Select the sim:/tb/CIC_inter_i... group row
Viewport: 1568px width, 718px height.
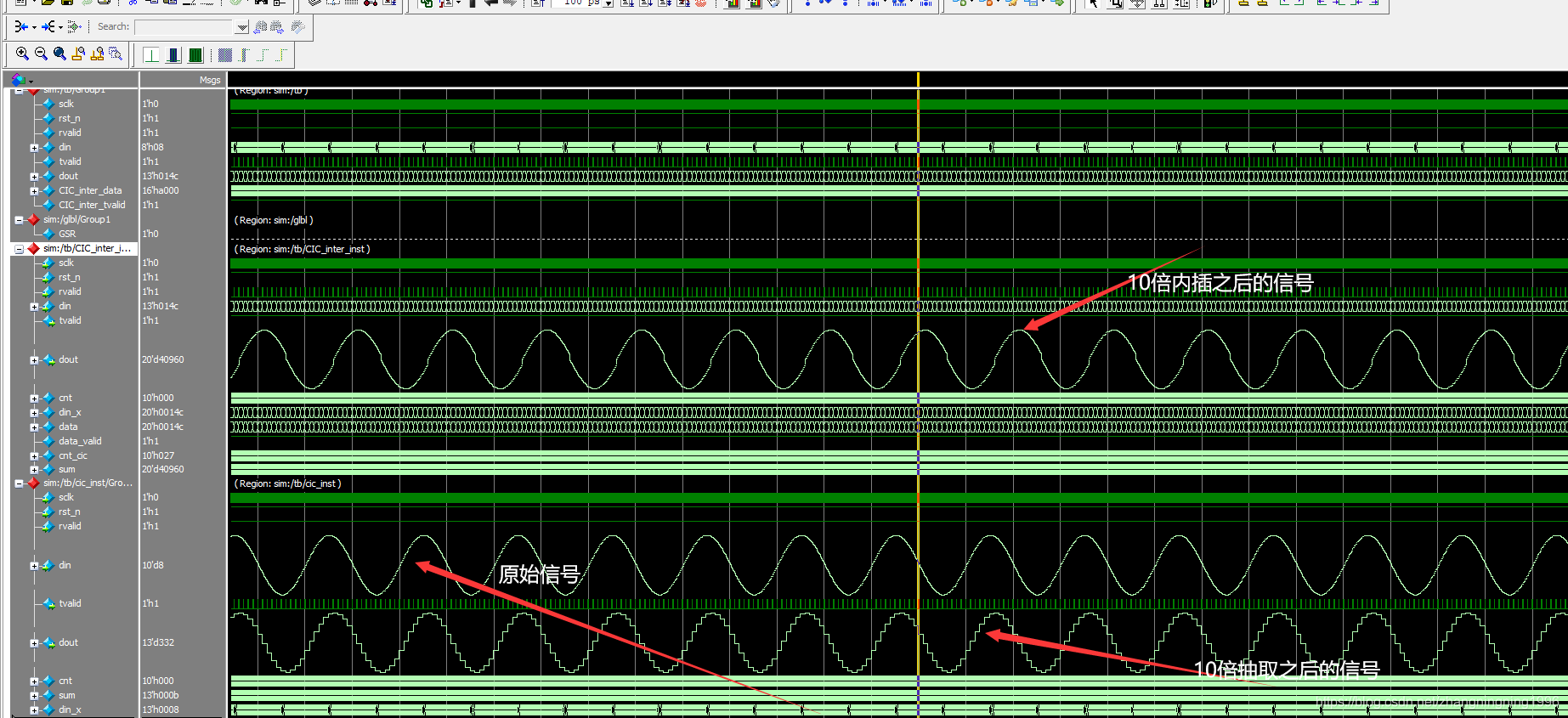pos(87,248)
